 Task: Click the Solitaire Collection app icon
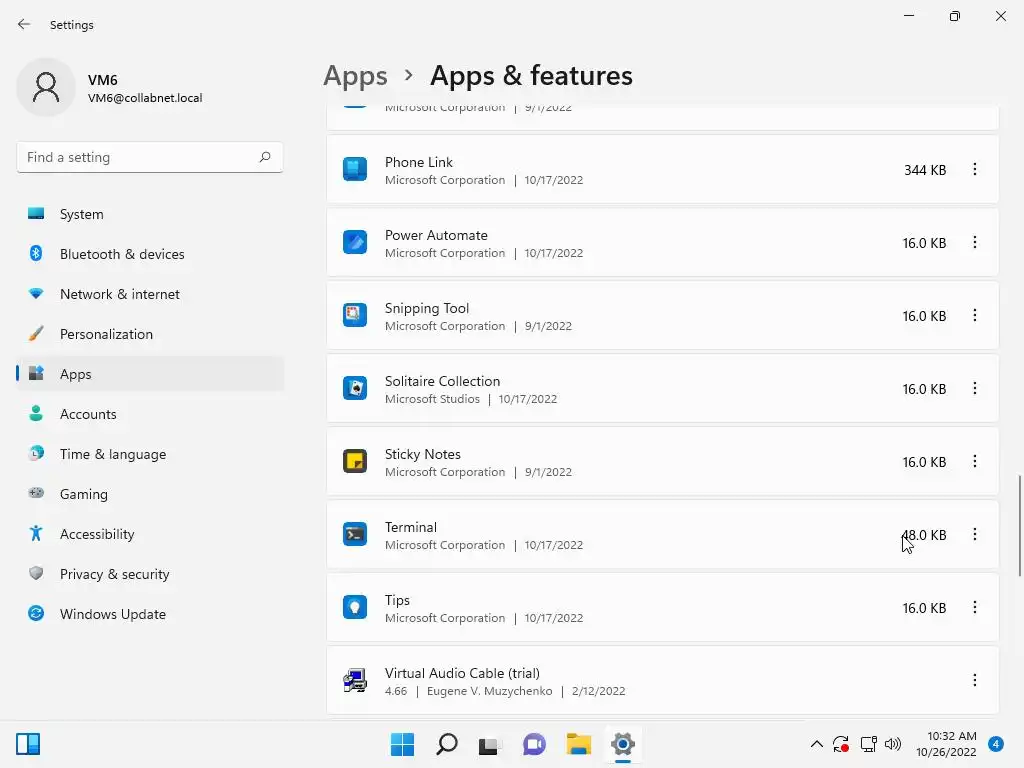(355, 389)
